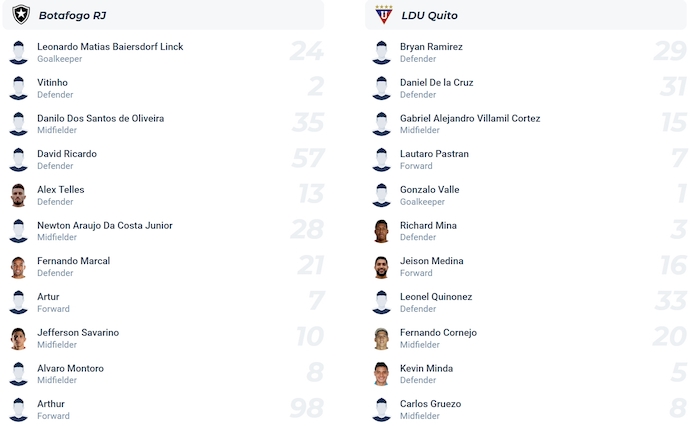
Task: Open the LDU Quito team header
Action: 429,16
